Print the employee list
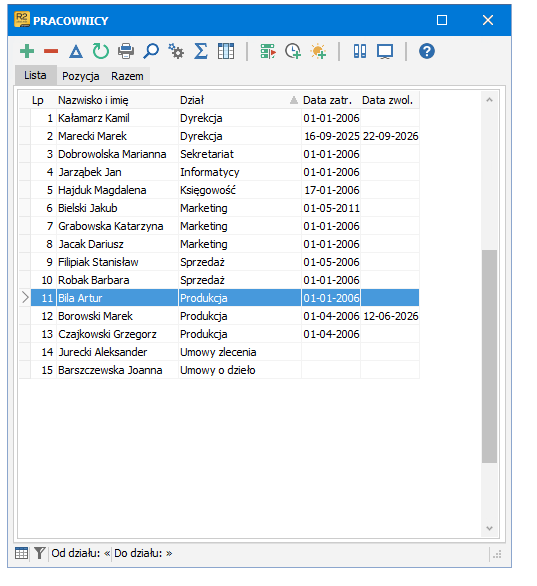537x586 pixels. [x=126, y=51]
